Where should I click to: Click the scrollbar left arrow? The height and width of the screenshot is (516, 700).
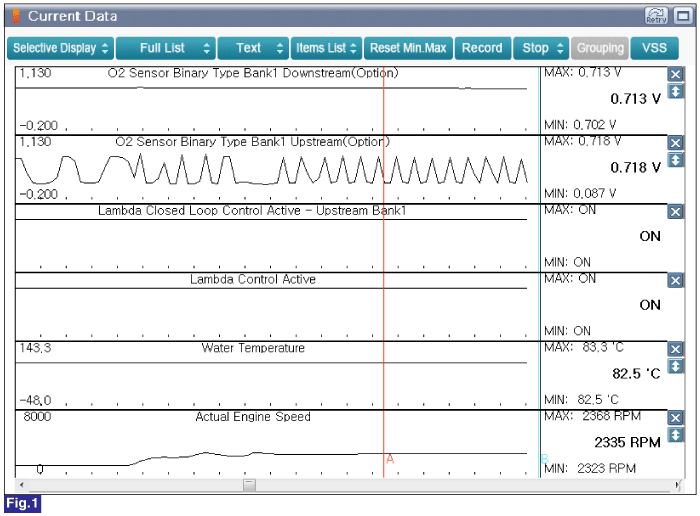tap(21, 485)
